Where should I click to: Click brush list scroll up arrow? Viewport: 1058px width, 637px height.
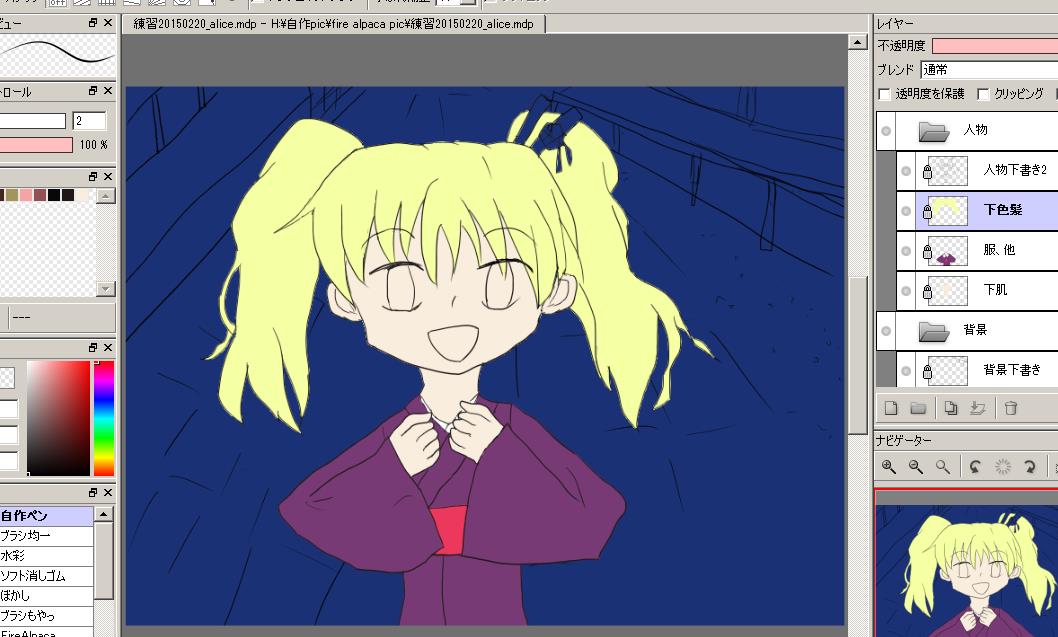pos(103,514)
